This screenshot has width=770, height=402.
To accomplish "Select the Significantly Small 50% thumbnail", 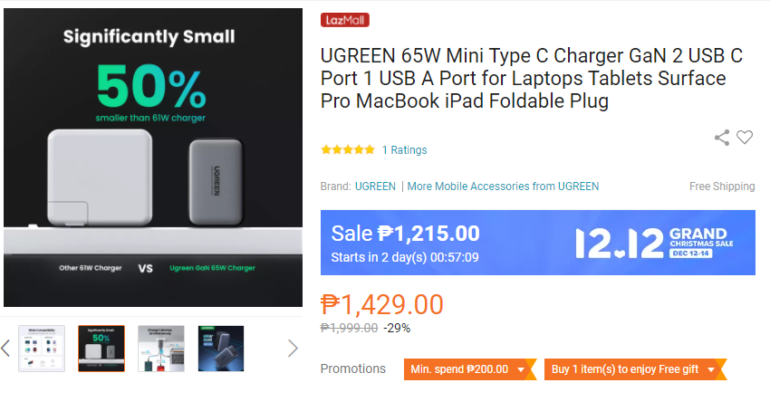I will pos(101,348).
